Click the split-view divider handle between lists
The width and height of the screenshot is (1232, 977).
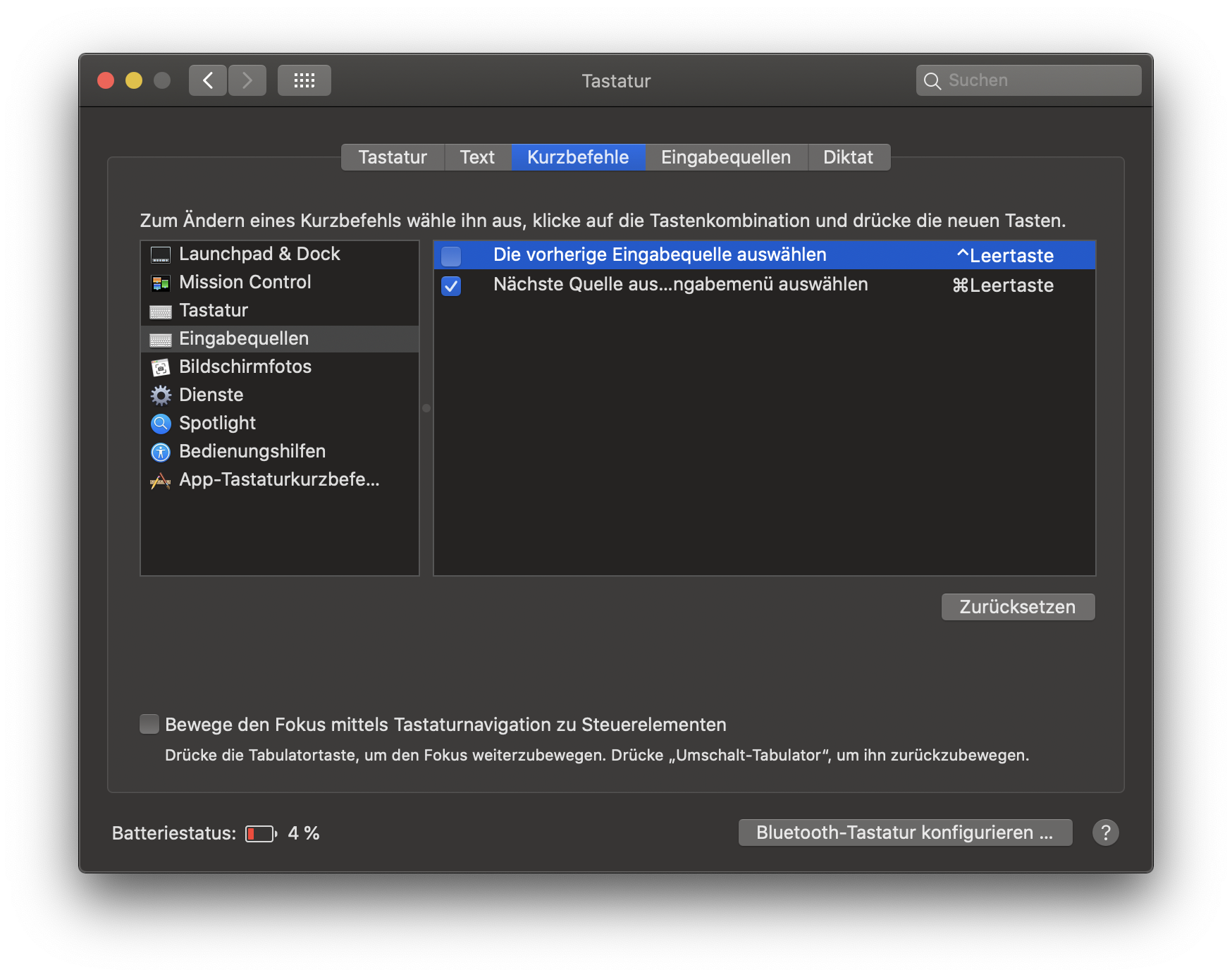coord(426,408)
